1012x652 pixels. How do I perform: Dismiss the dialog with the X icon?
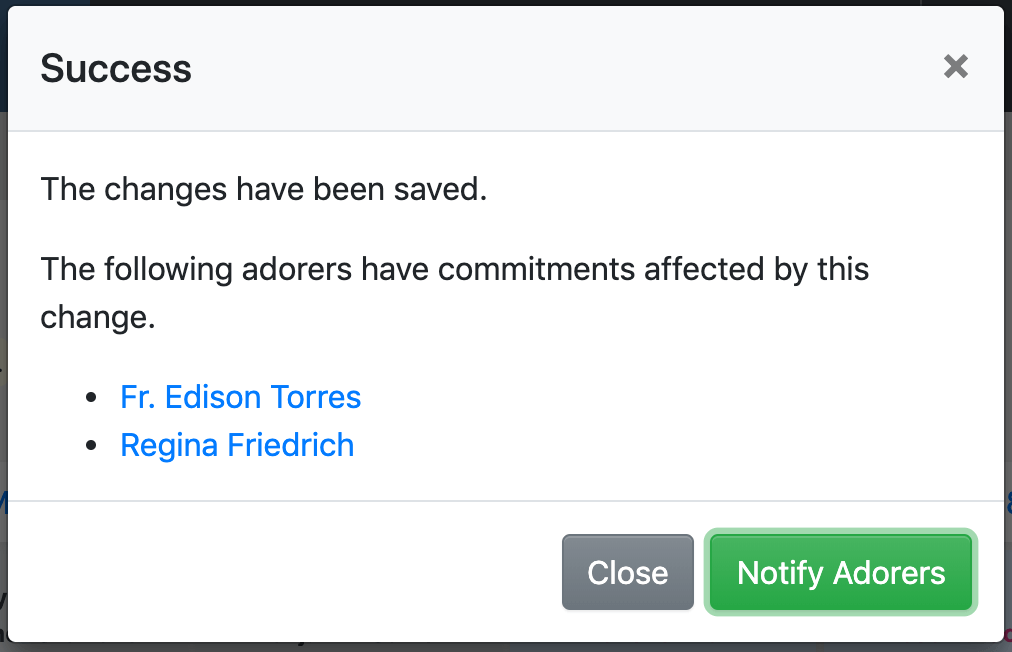pyautogui.click(x=956, y=67)
